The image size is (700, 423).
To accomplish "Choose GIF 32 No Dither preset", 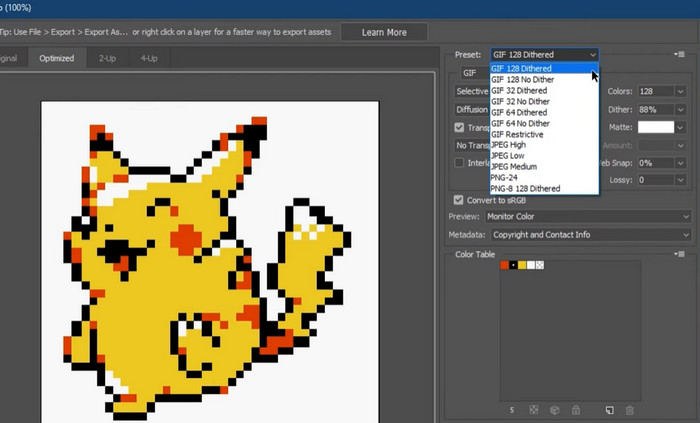I will pyautogui.click(x=545, y=101).
